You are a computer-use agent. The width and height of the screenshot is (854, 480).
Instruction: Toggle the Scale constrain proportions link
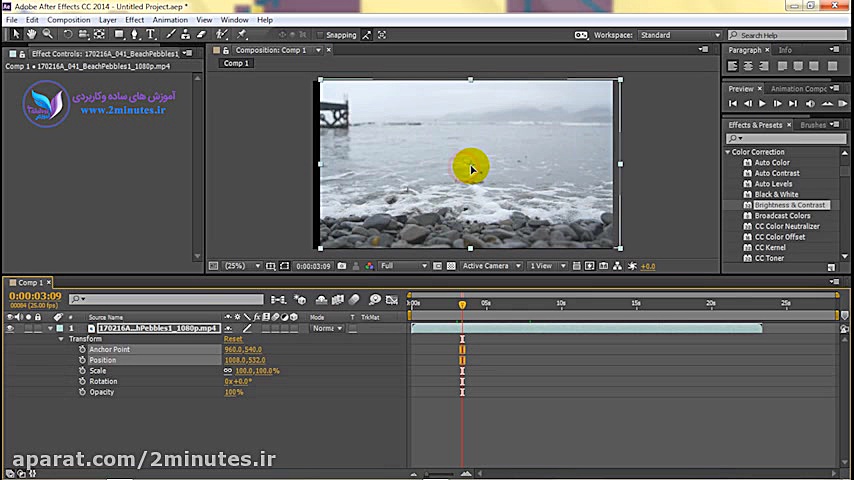(228, 371)
